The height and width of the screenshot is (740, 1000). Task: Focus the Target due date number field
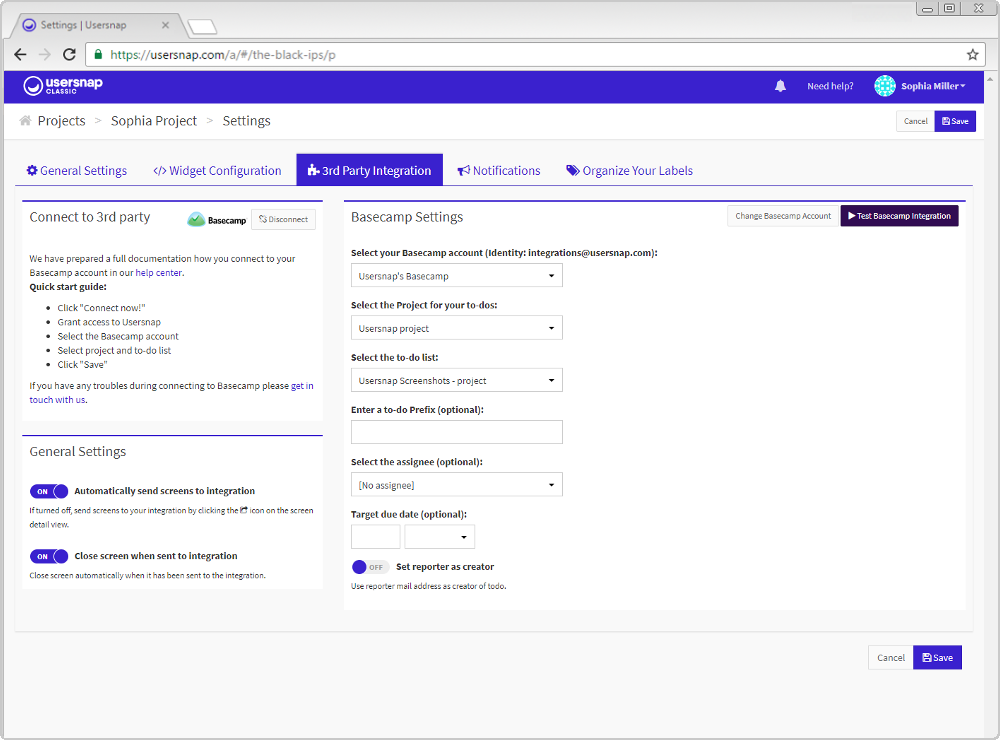(x=376, y=537)
